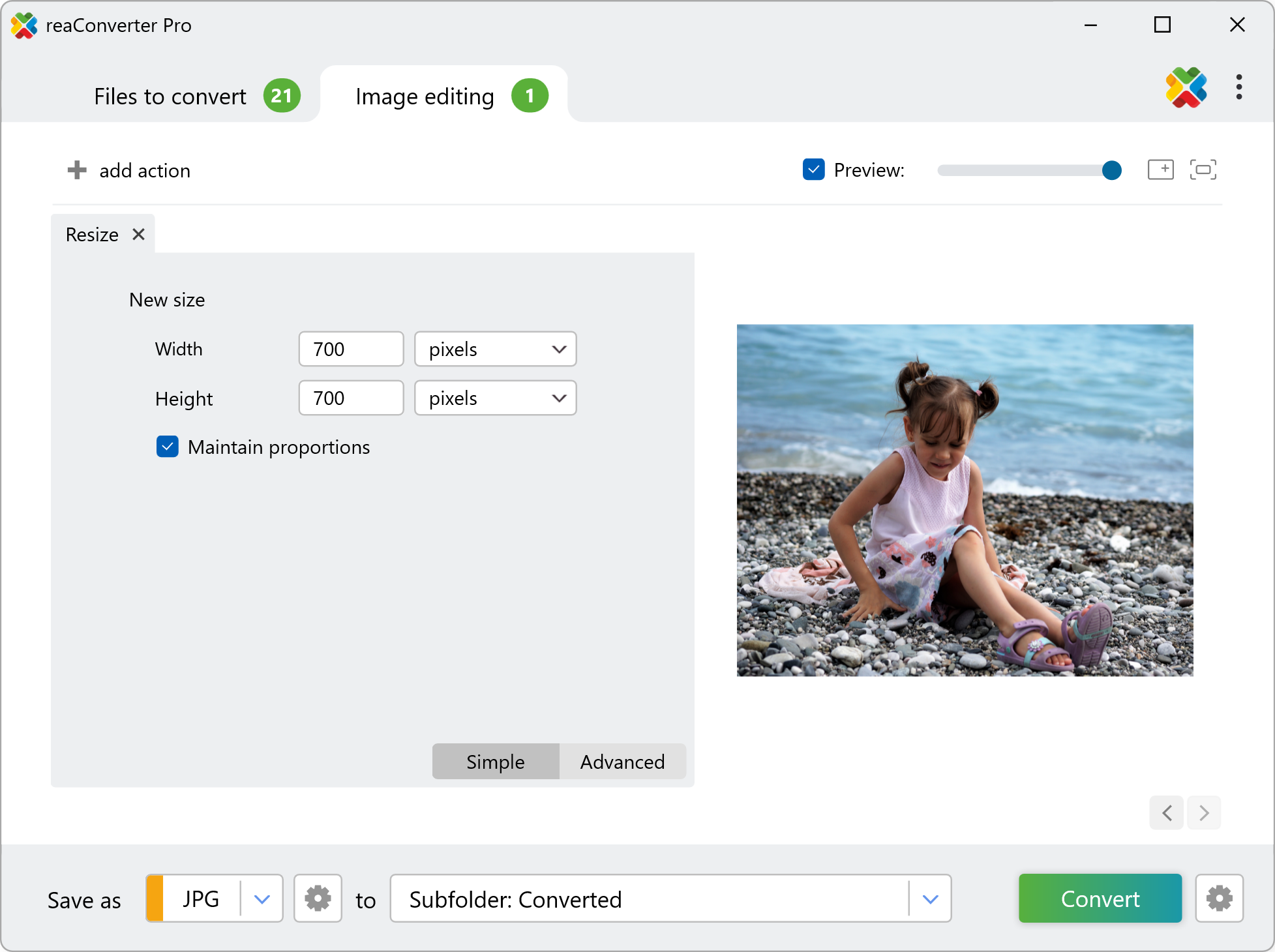This screenshot has width=1275, height=952.
Task: Click the reaConverter logo icon at top right
Action: coord(1186,87)
